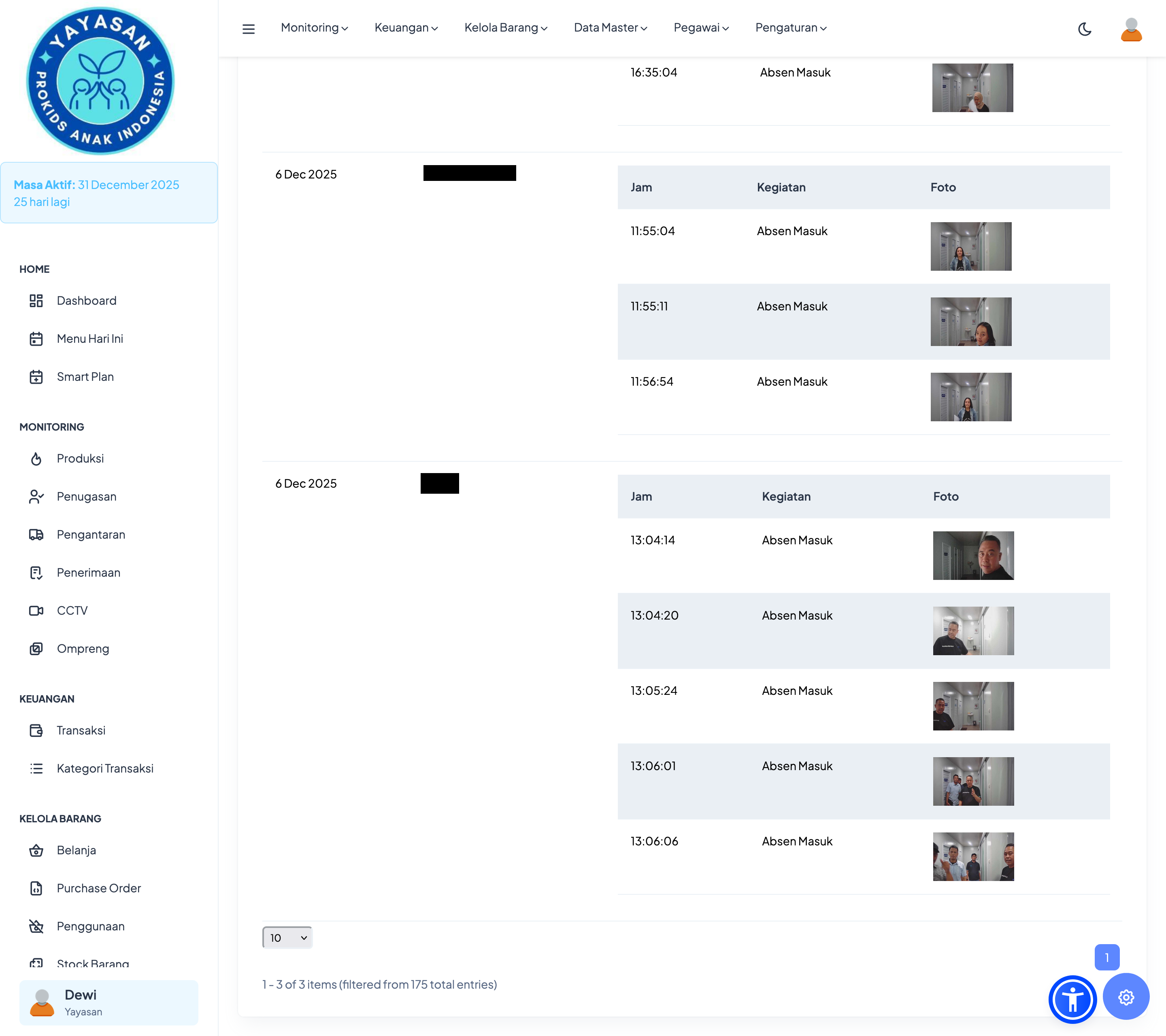1166x1036 pixels.
Task: Open Belanja shopping page
Action: pyautogui.click(x=76, y=850)
